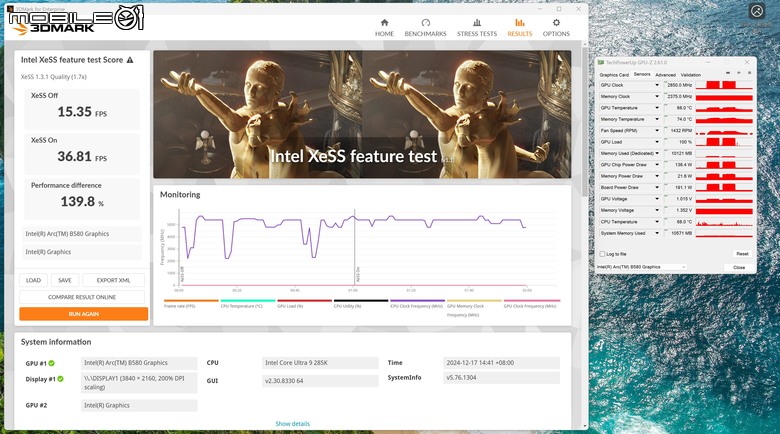Click the orange RUN AGAIN button
This screenshot has width=780, height=434.
[x=84, y=314]
